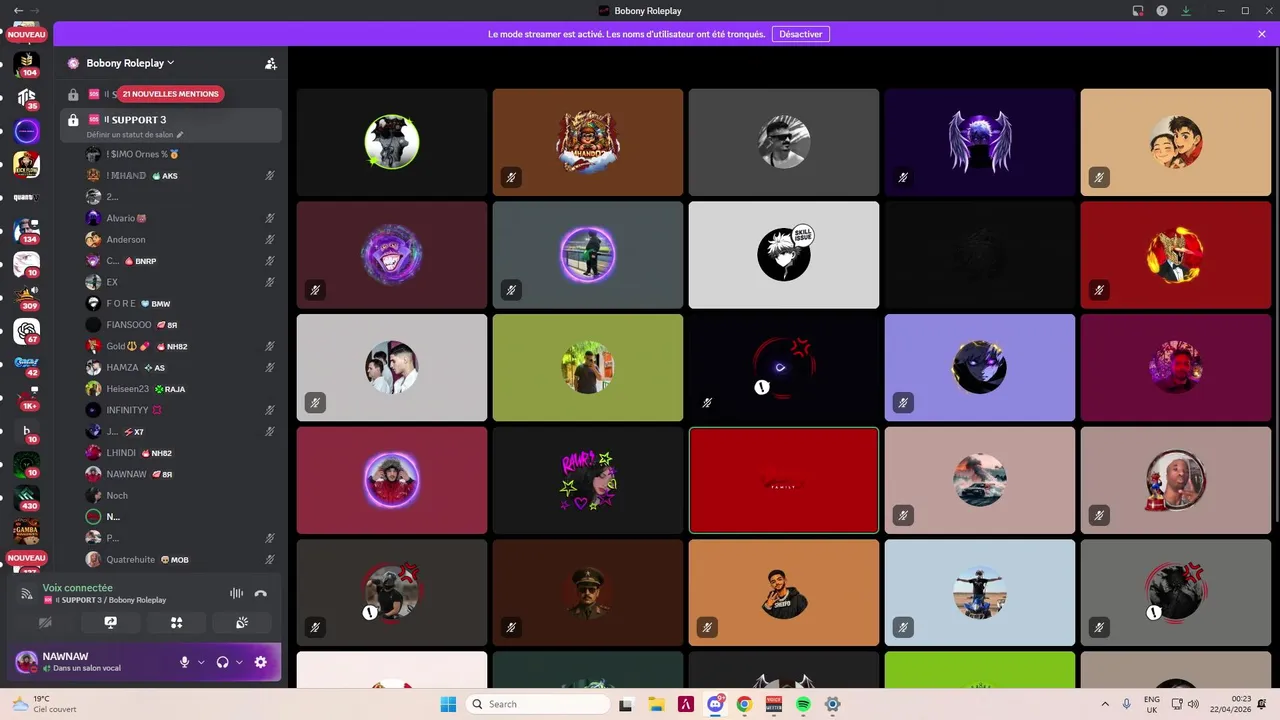Open the soundboard button
This screenshot has height=720, width=1280.
point(241,622)
